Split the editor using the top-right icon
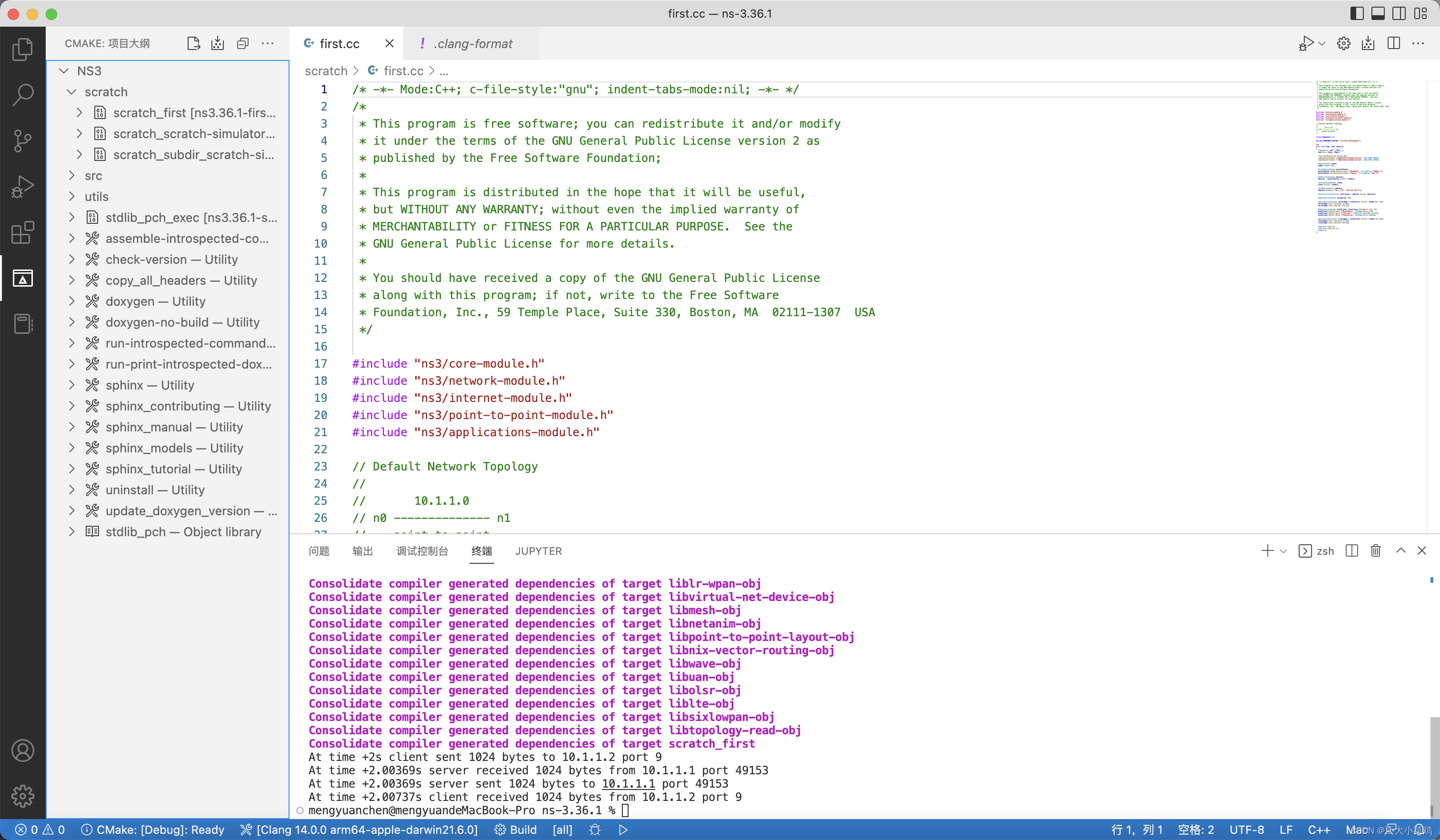This screenshot has height=840, width=1440. tap(1394, 43)
